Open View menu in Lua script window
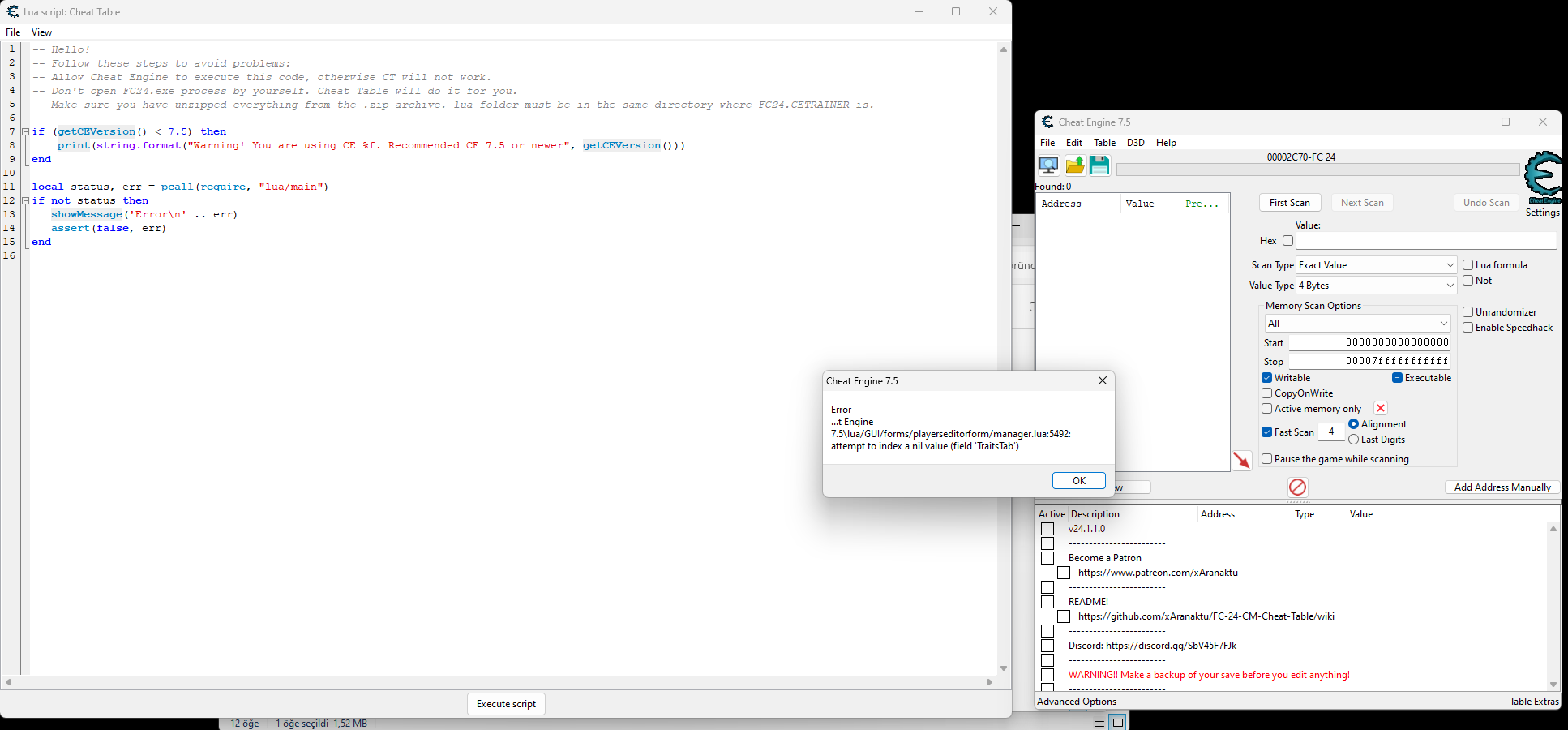The image size is (1568, 730). coord(41,32)
